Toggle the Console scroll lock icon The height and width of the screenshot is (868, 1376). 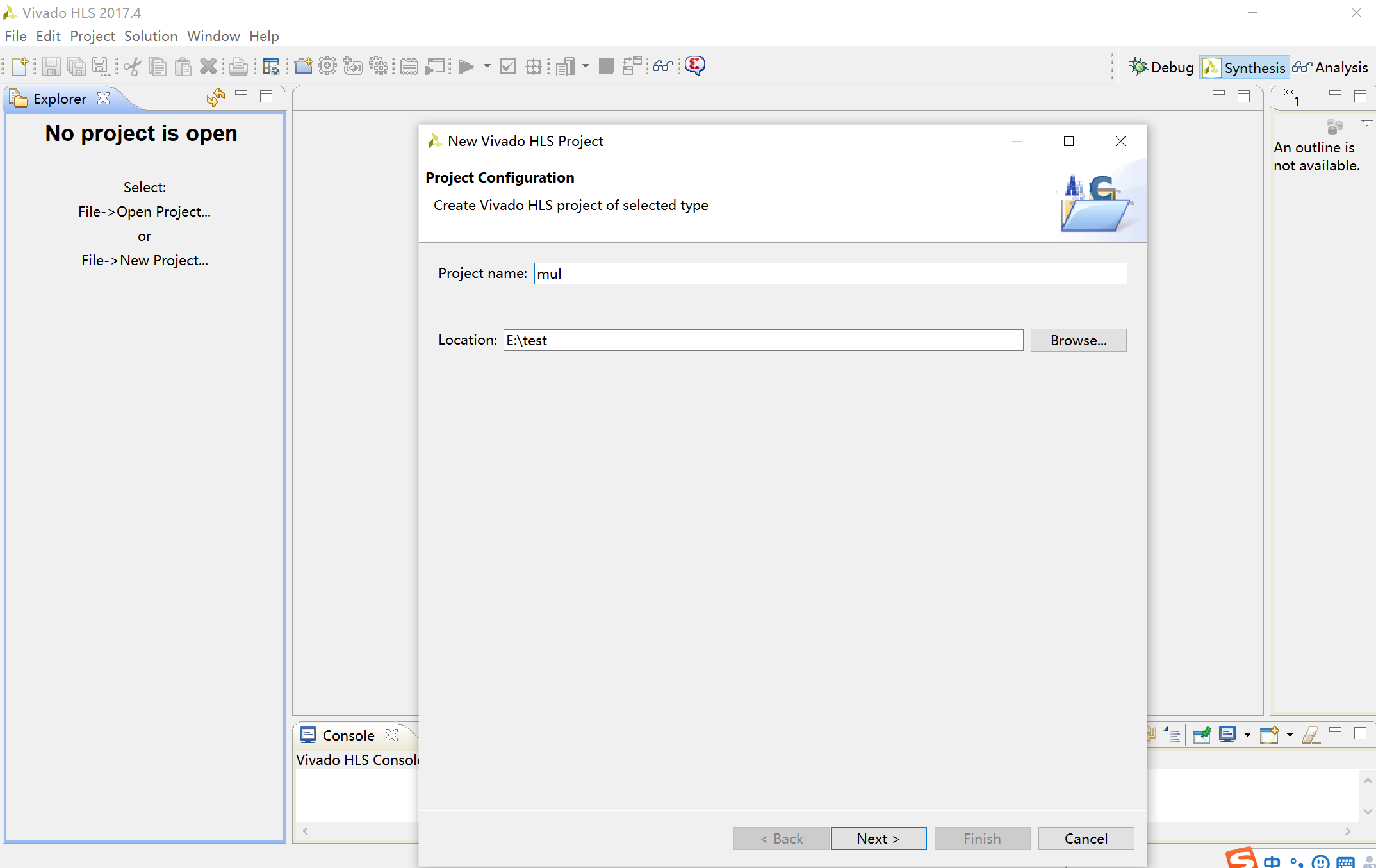pyautogui.click(x=1172, y=734)
